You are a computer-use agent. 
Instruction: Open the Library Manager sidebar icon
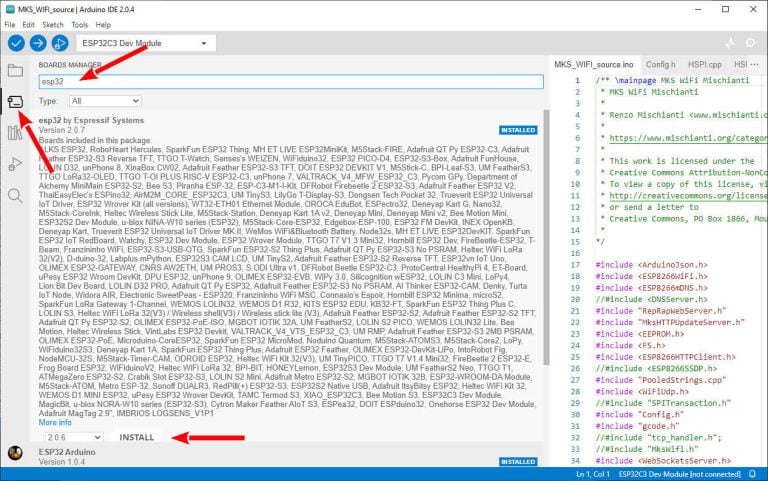pyautogui.click(x=15, y=132)
